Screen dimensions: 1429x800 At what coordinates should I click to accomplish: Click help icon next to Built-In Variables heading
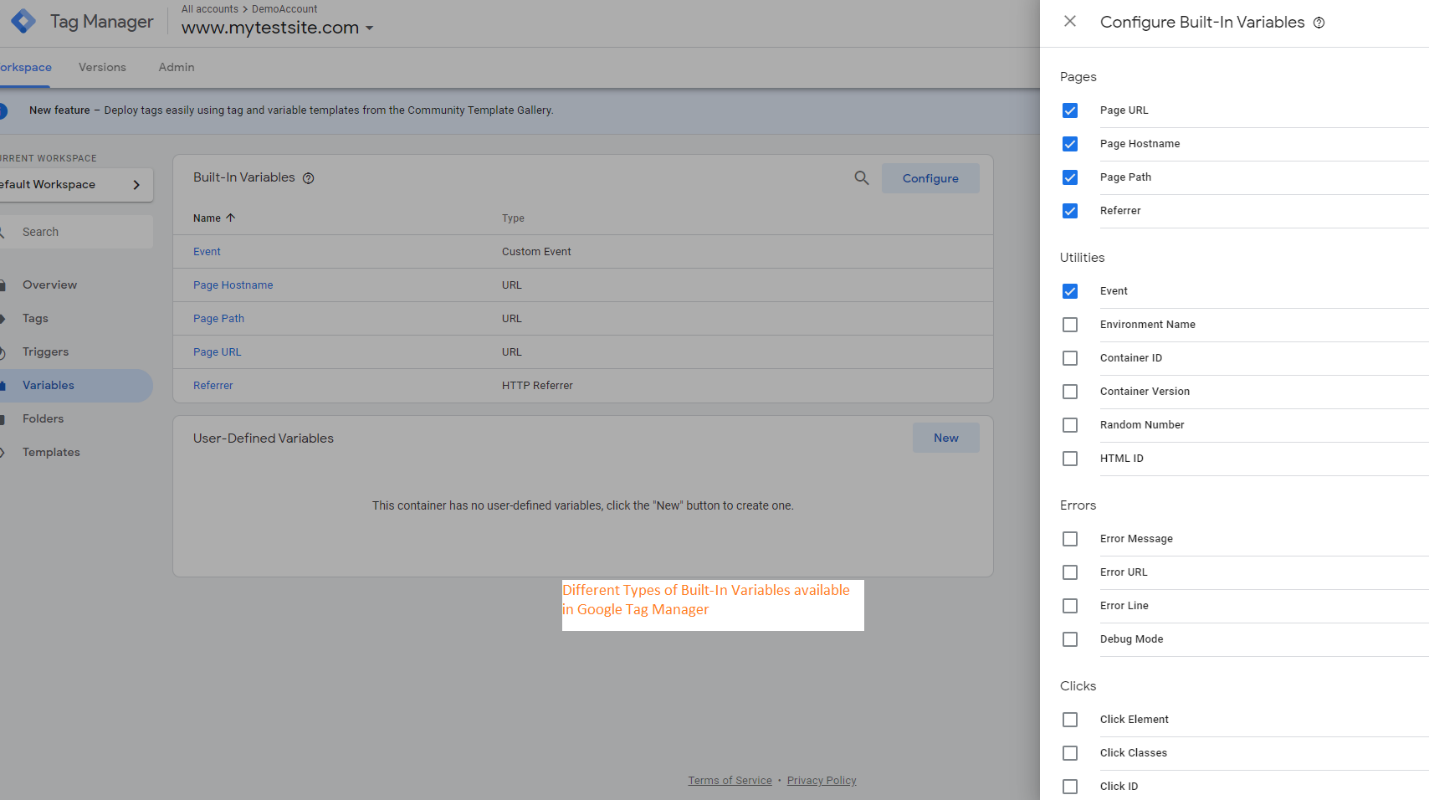[x=308, y=178]
